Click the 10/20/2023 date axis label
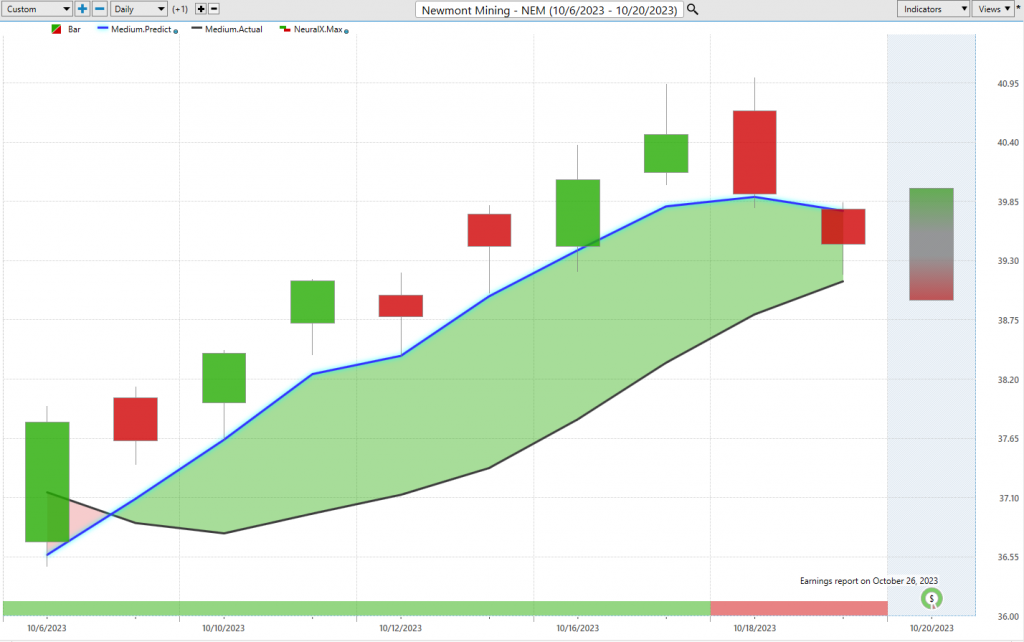The width and height of the screenshot is (1024, 642). 931,628
